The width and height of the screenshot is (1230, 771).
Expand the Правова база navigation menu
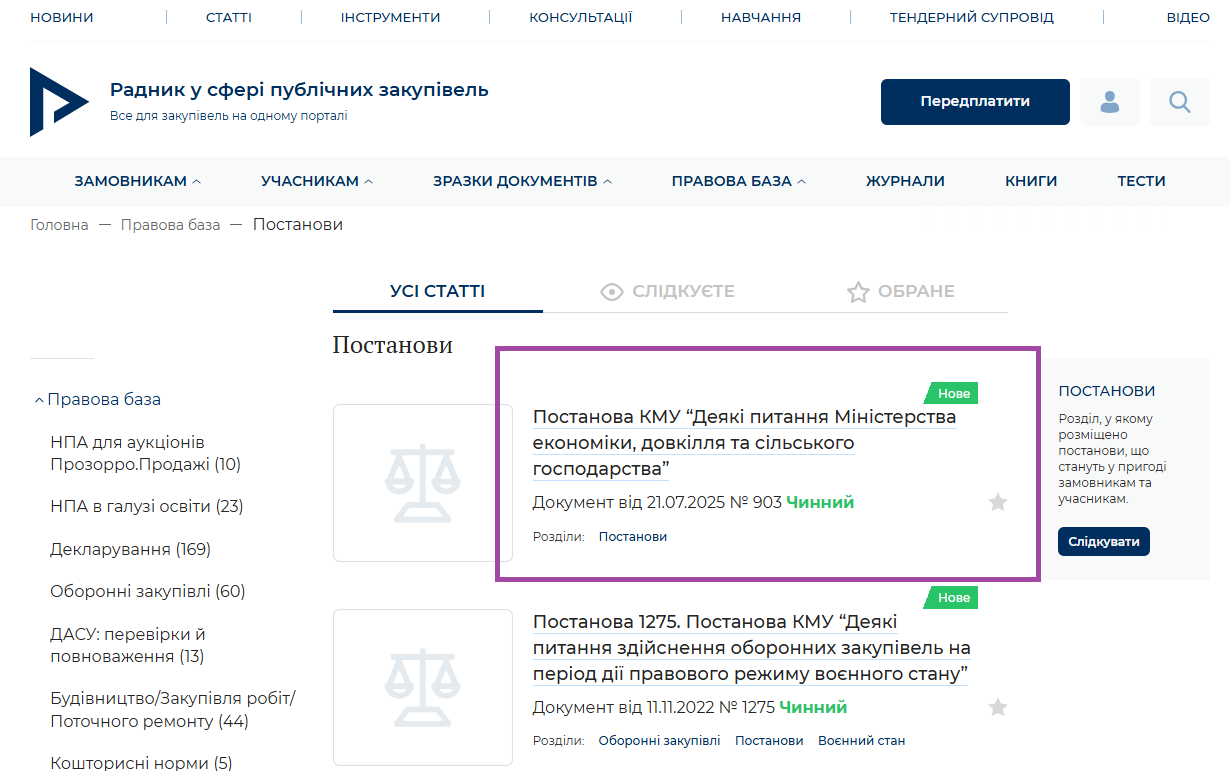pyautogui.click(x=738, y=181)
